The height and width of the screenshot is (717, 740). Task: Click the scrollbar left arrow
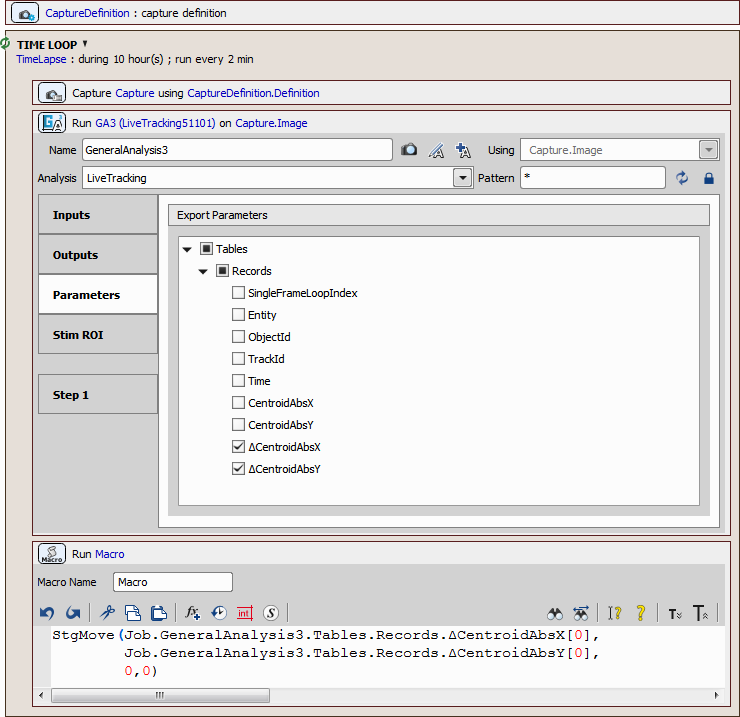point(42,695)
